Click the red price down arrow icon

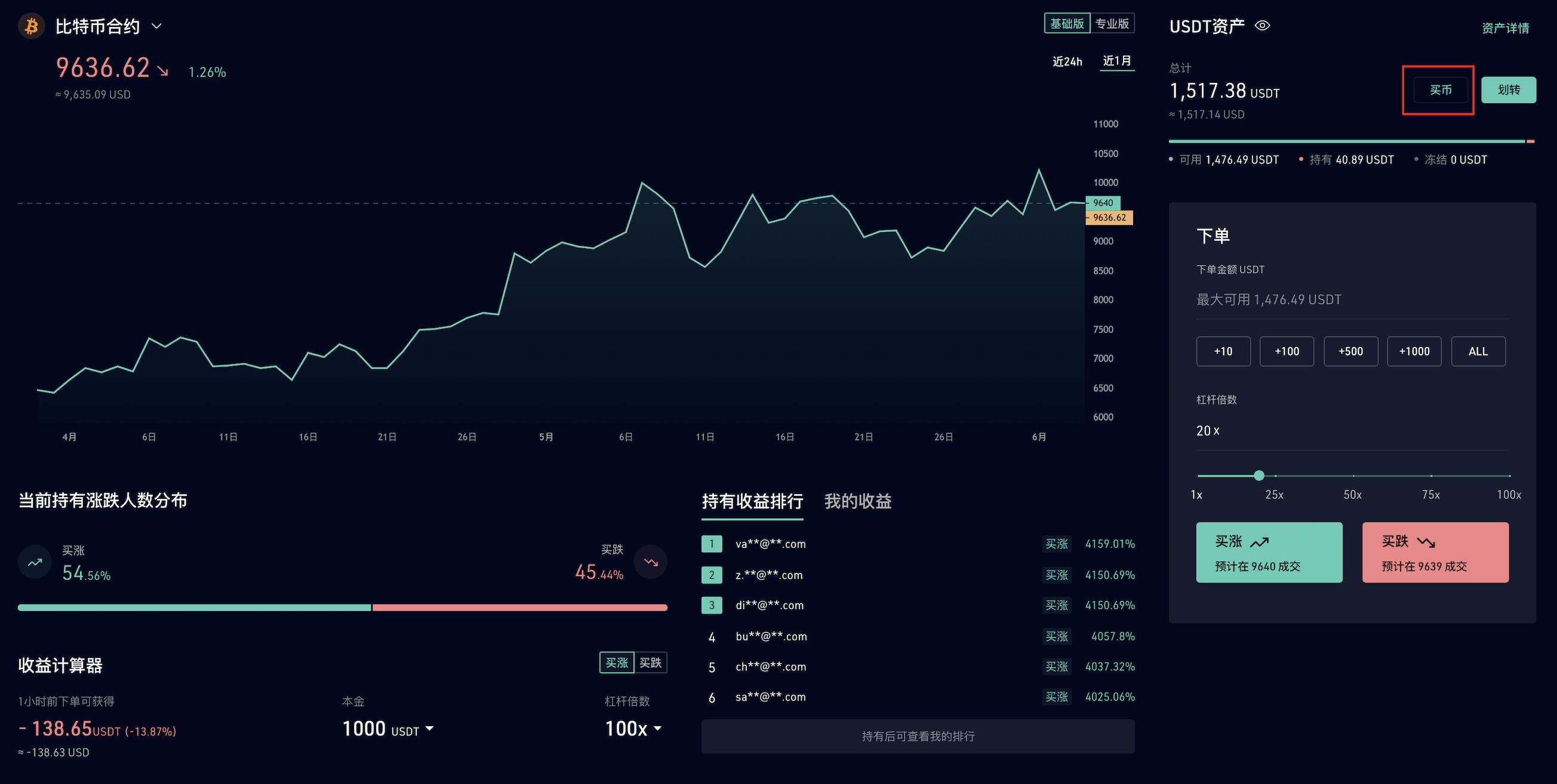click(x=162, y=71)
